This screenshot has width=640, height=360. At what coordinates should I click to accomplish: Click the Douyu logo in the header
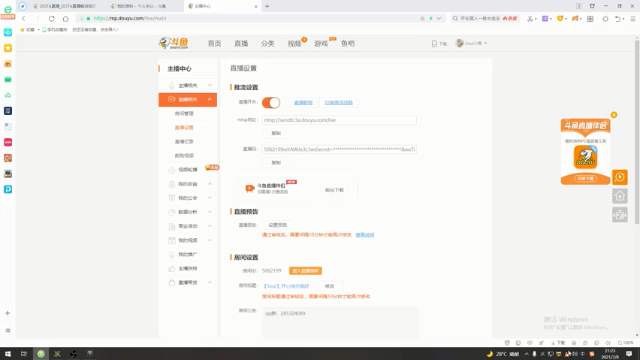click(174, 43)
